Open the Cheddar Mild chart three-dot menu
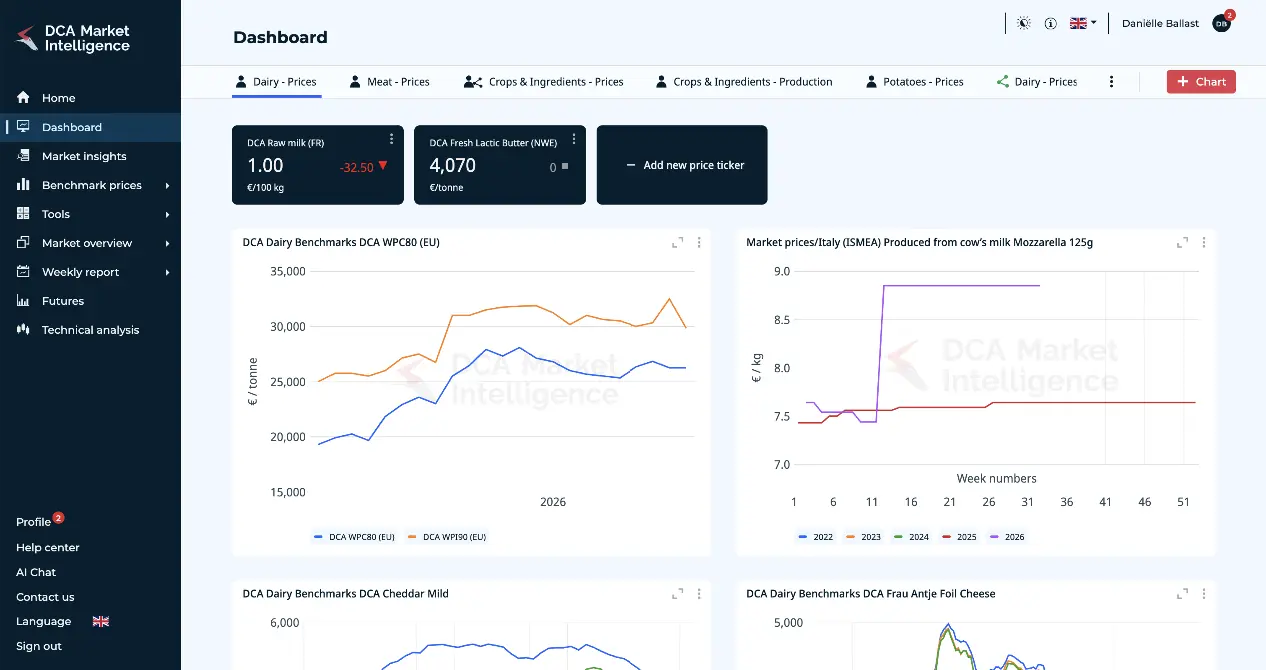 pyautogui.click(x=699, y=594)
